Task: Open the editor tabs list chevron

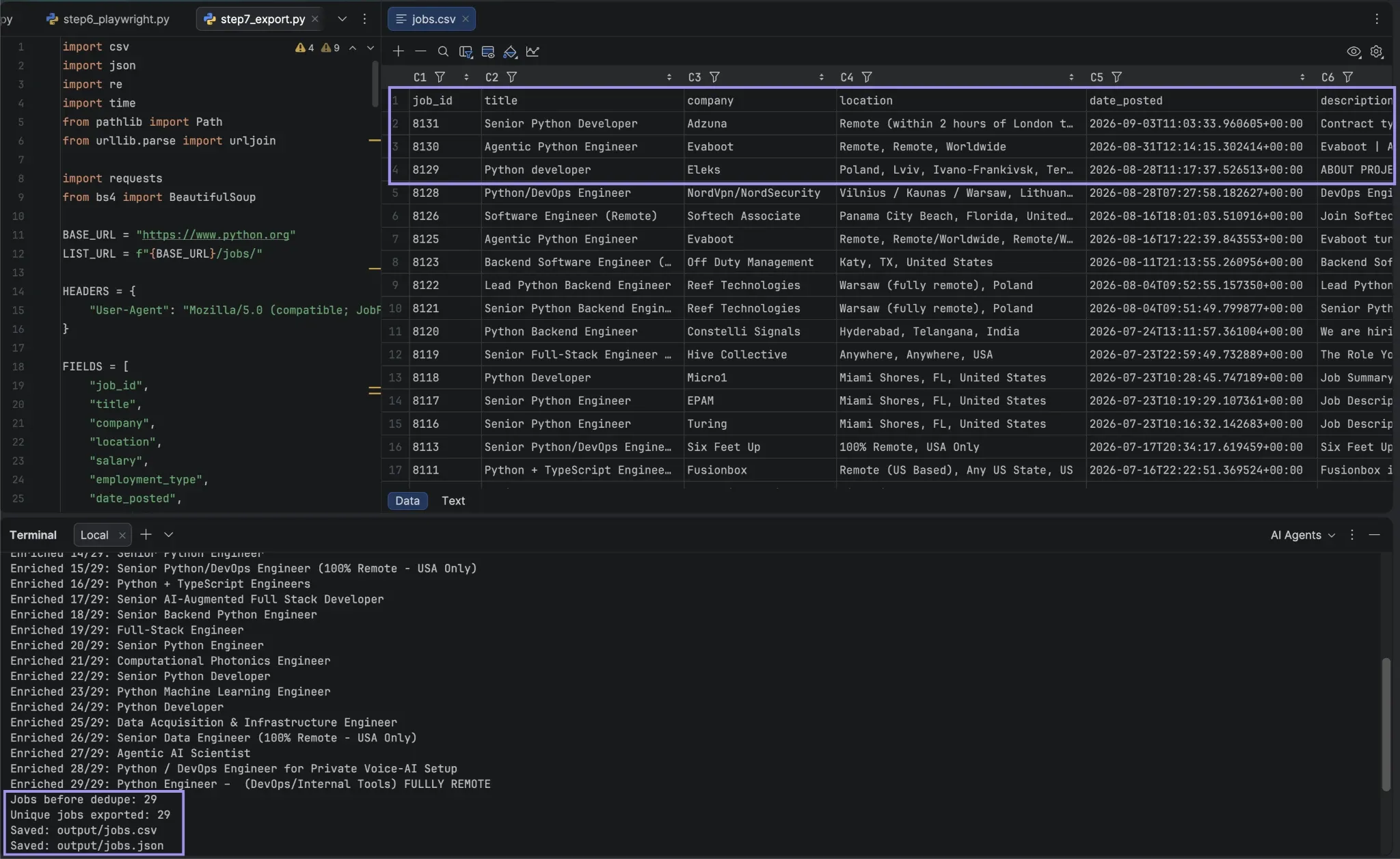Action: (342, 18)
